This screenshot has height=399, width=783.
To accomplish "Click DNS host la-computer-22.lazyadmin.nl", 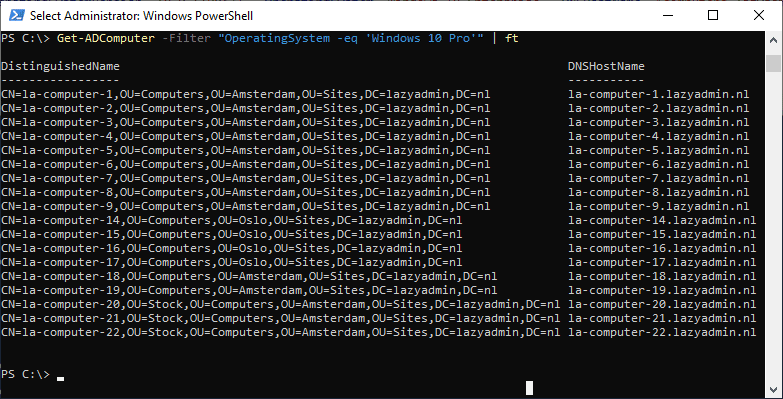I will pos(662,332).
